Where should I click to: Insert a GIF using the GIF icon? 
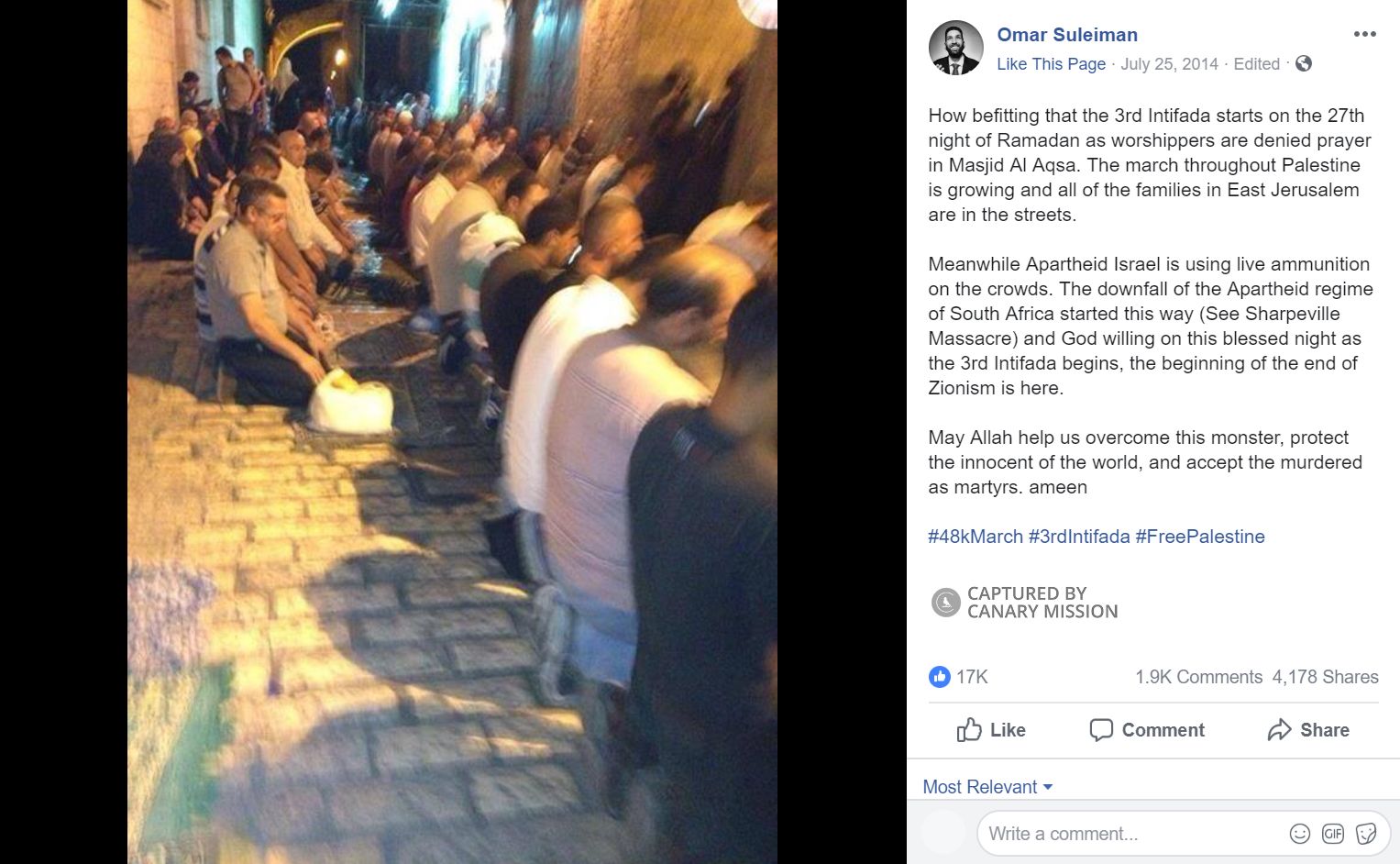click(1333, 833)
